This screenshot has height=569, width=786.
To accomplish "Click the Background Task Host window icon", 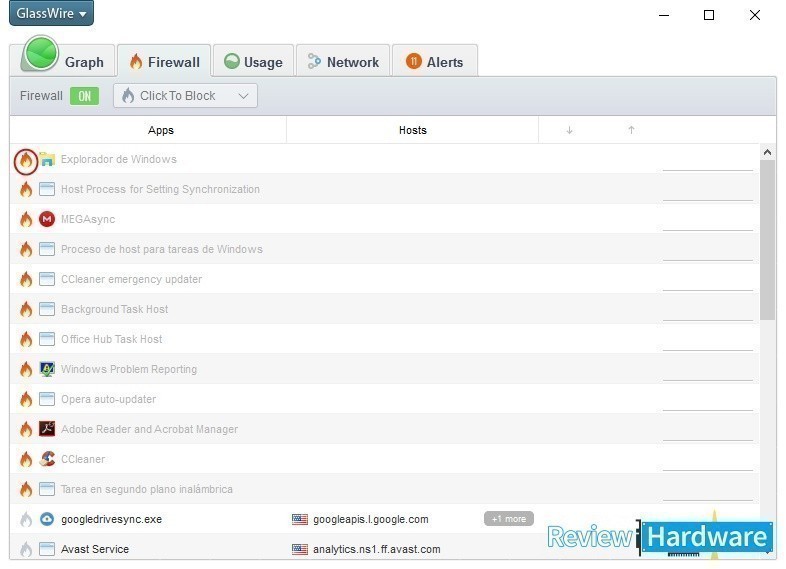I will (47, 309).
